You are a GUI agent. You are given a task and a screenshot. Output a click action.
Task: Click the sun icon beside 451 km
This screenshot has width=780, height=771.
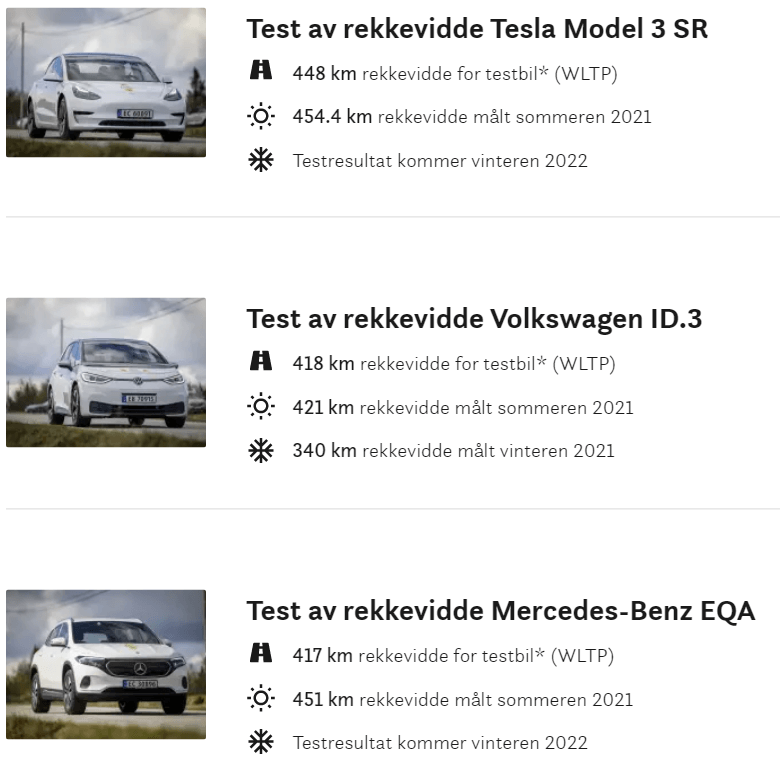coord(260,699)
